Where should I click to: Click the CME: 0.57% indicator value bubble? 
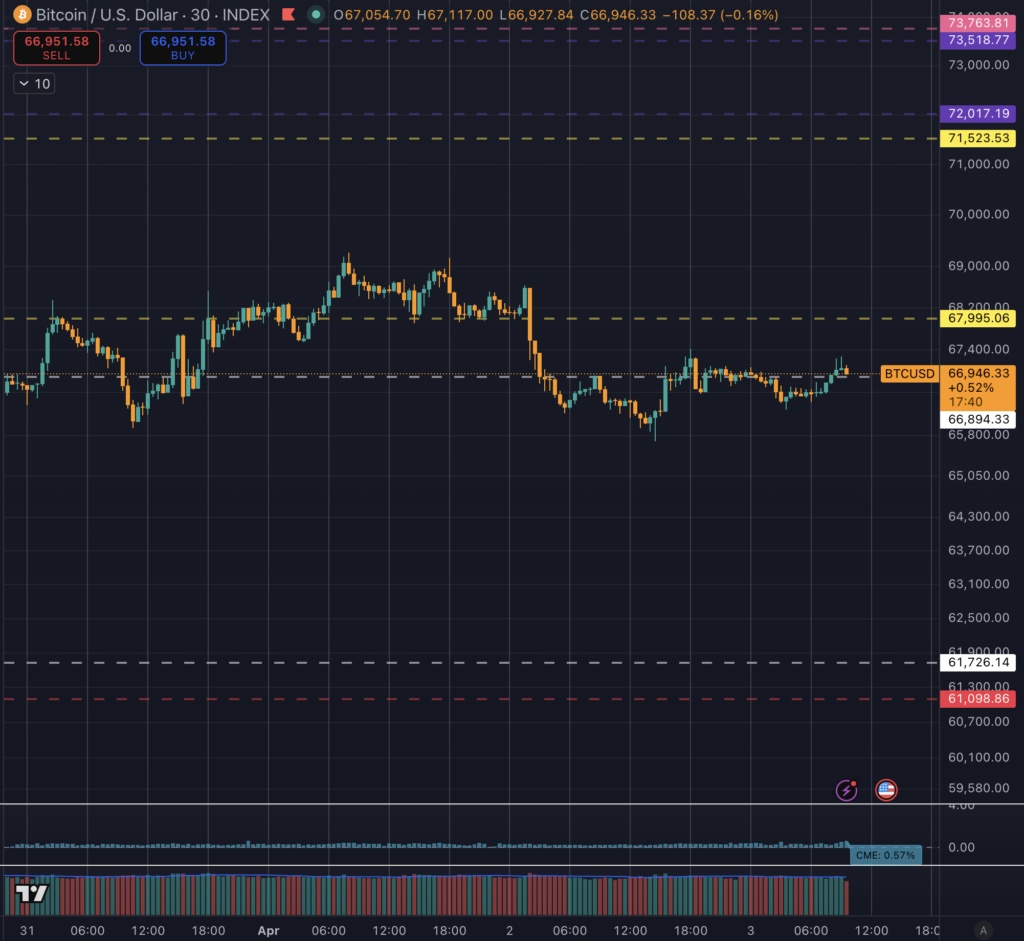tap(888, 854)
